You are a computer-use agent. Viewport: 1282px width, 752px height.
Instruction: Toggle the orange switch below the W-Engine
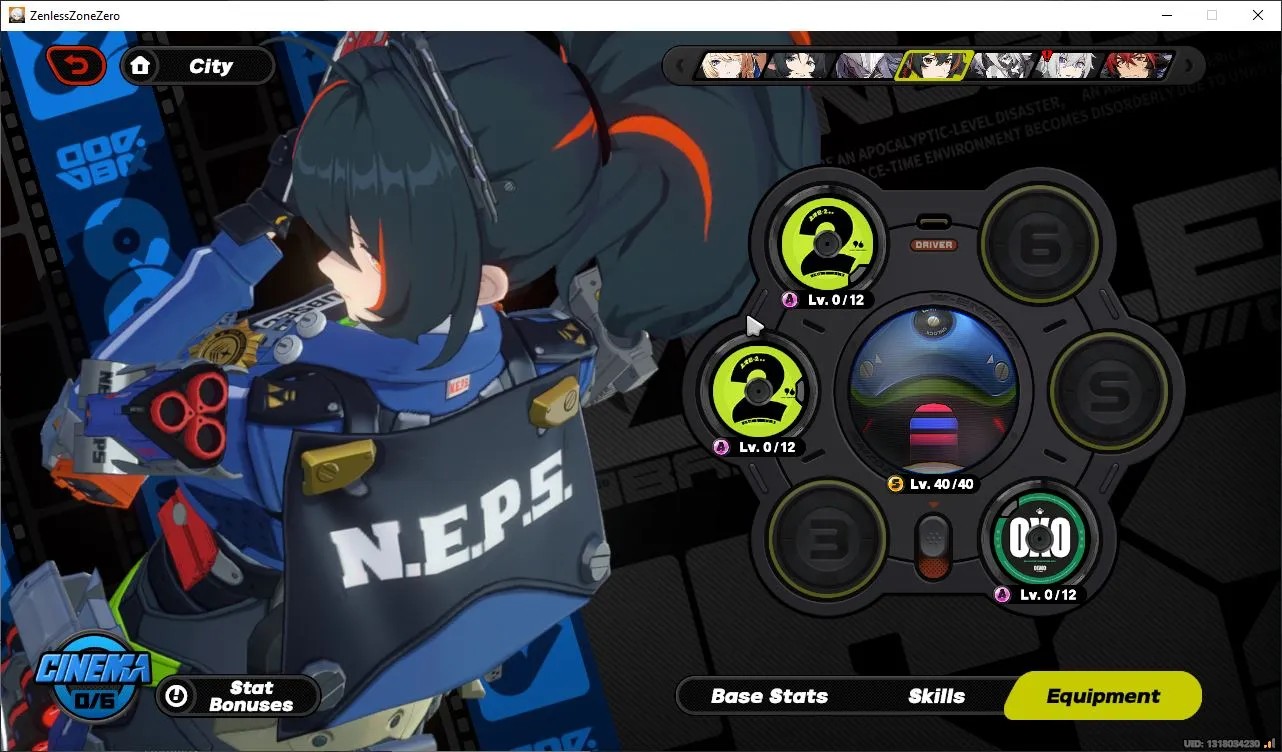[x=932, y=546]
